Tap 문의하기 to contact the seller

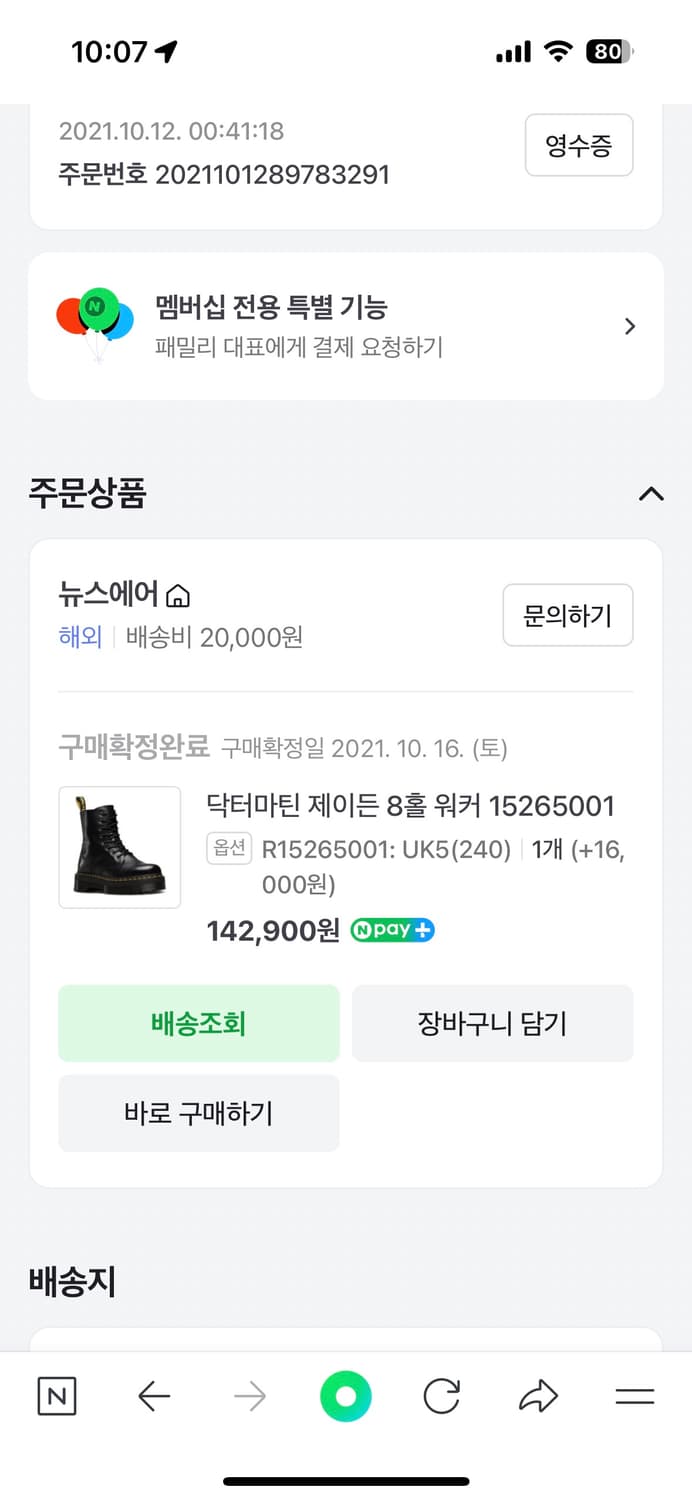pyautogui.click(x=568, y=616)
